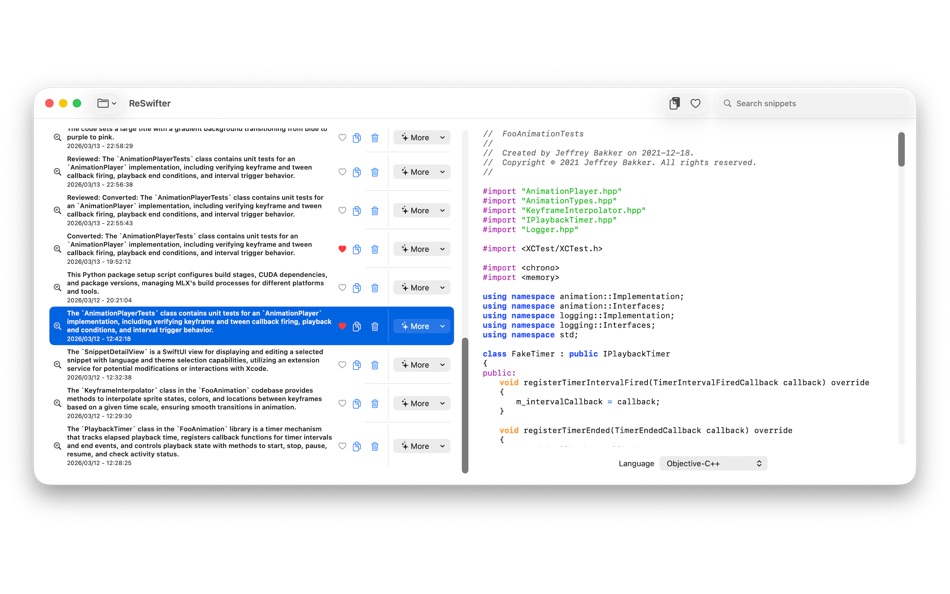Image resolution: width=950 pixels, height=594 pixels.
Task: Unfavorite the highlighted AnimationPlayerTests snippet
Action: pos(341,325)
